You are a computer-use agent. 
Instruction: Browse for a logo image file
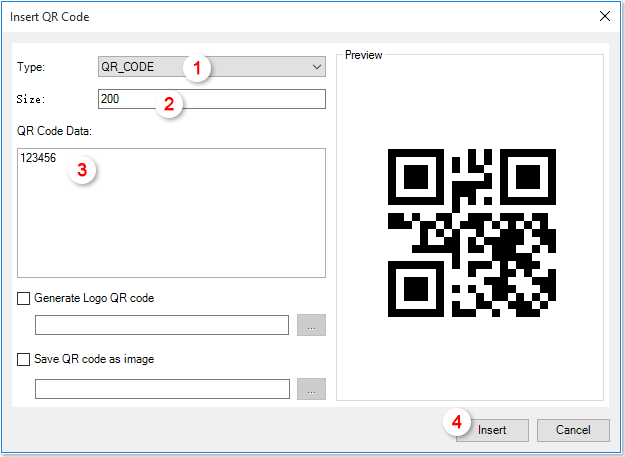pyautogui.click(x=311, y=325)
